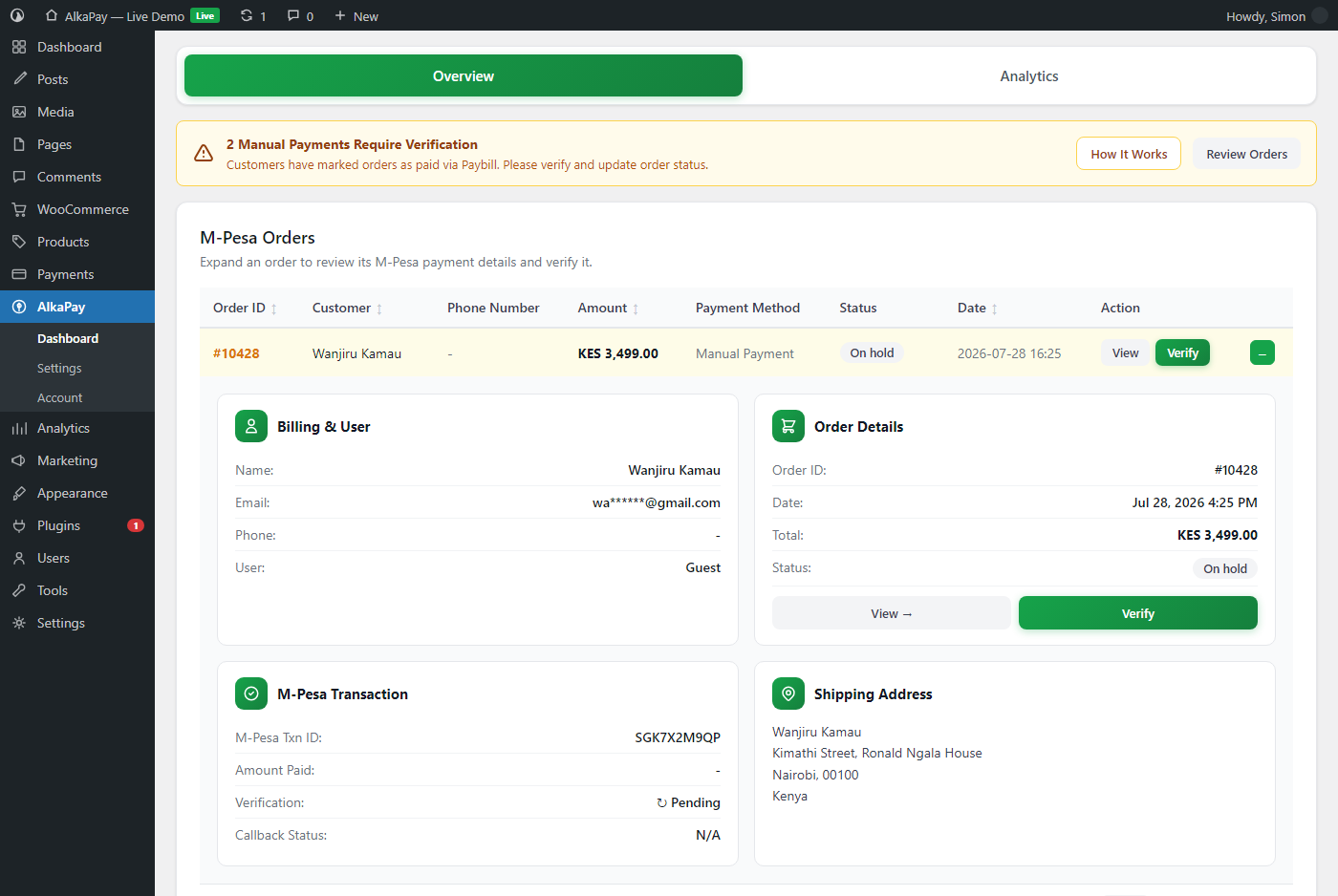
Task: Sort table by Date column
Action: (x=978, y=308)
